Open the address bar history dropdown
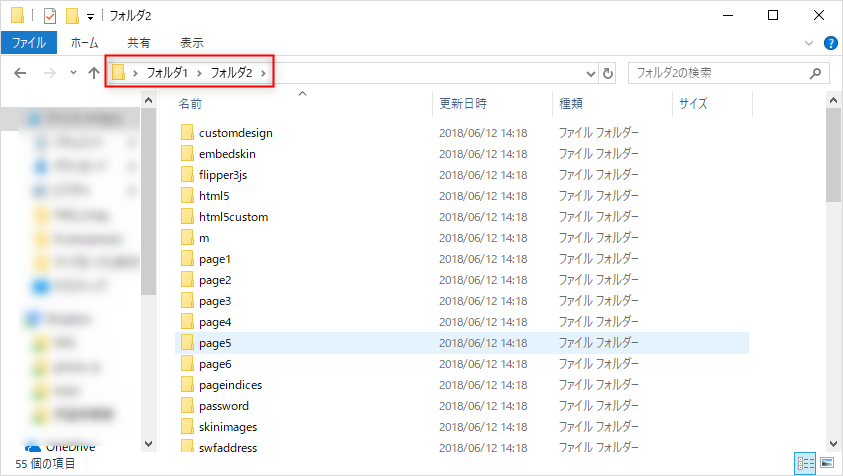843x476 pixels. (591, 73)
